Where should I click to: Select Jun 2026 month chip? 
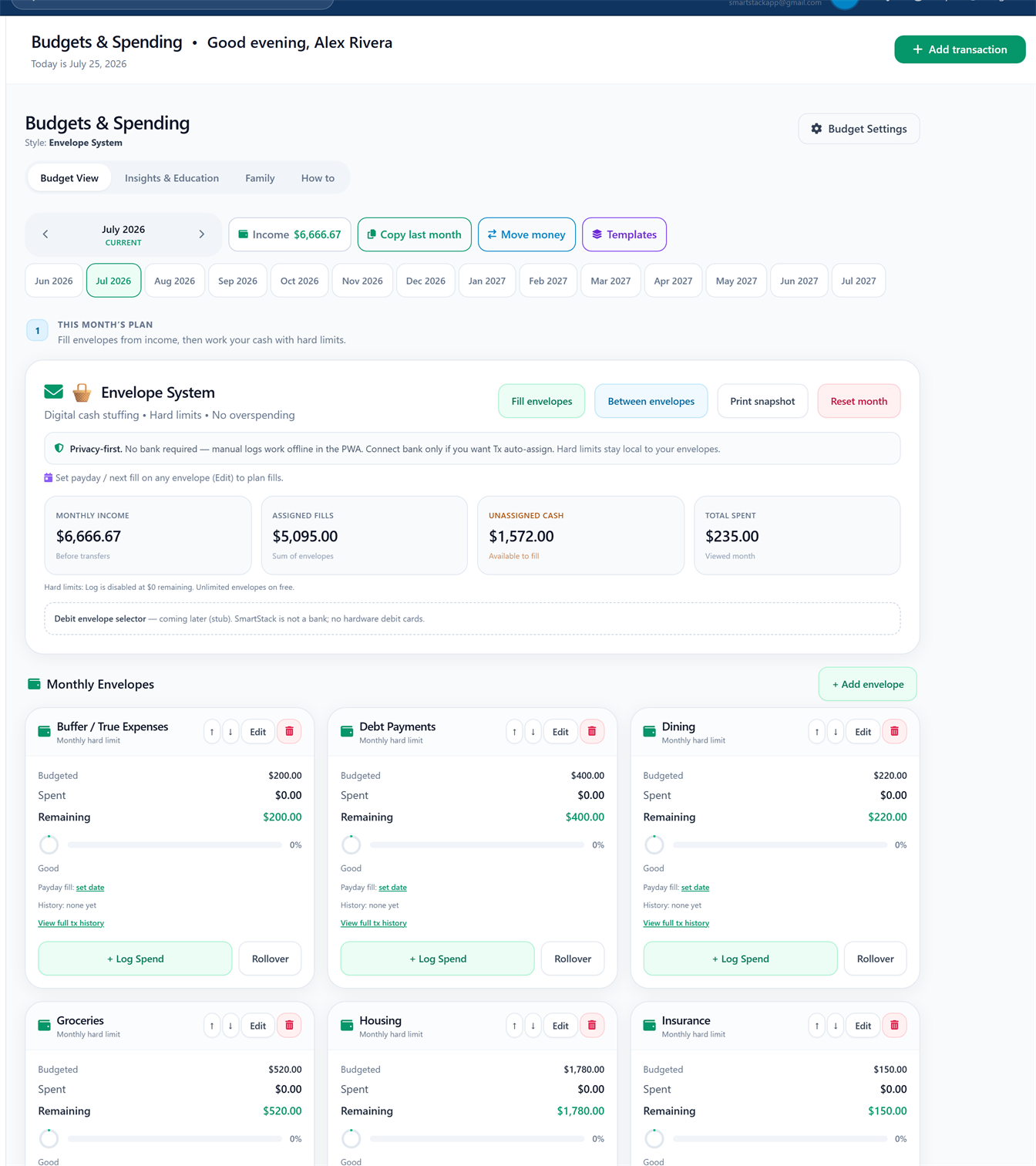coord(54,281)
